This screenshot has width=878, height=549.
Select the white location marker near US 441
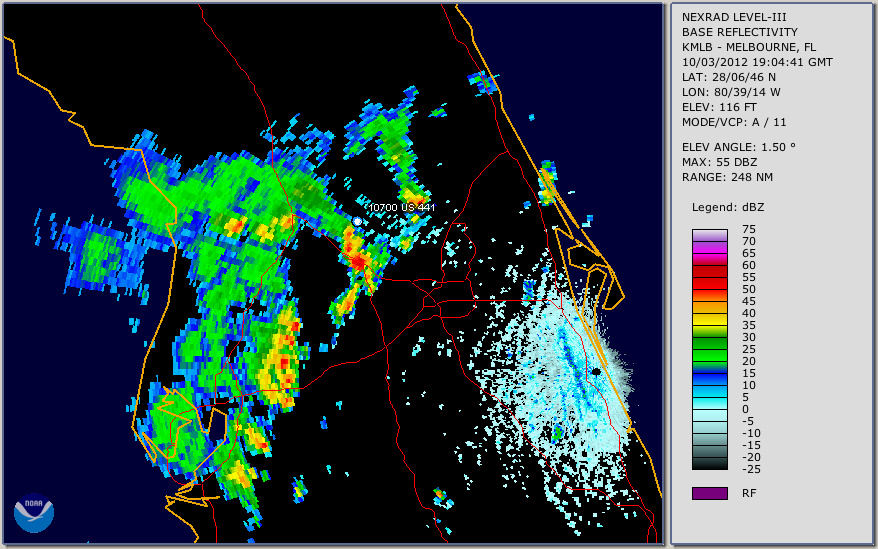(x=357, y=222)
